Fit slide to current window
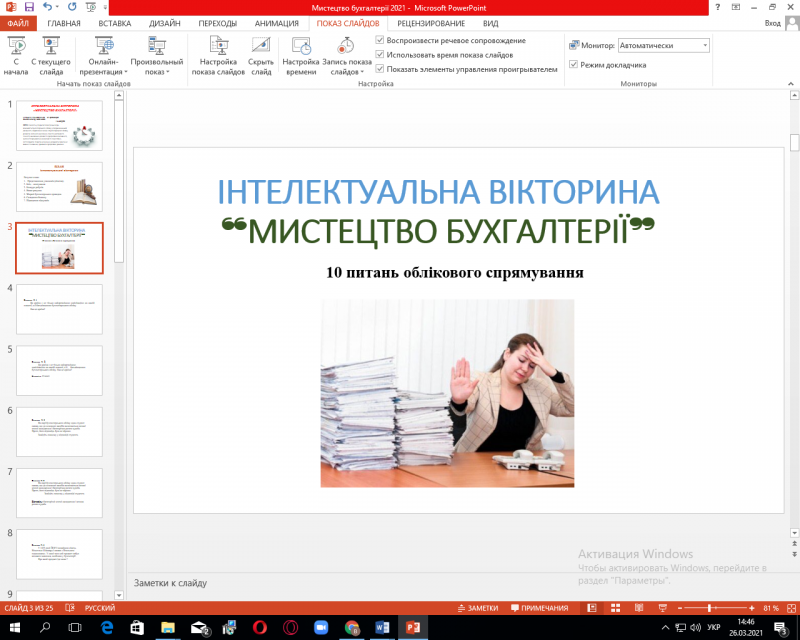800x640 pixels. click(791, 608)
